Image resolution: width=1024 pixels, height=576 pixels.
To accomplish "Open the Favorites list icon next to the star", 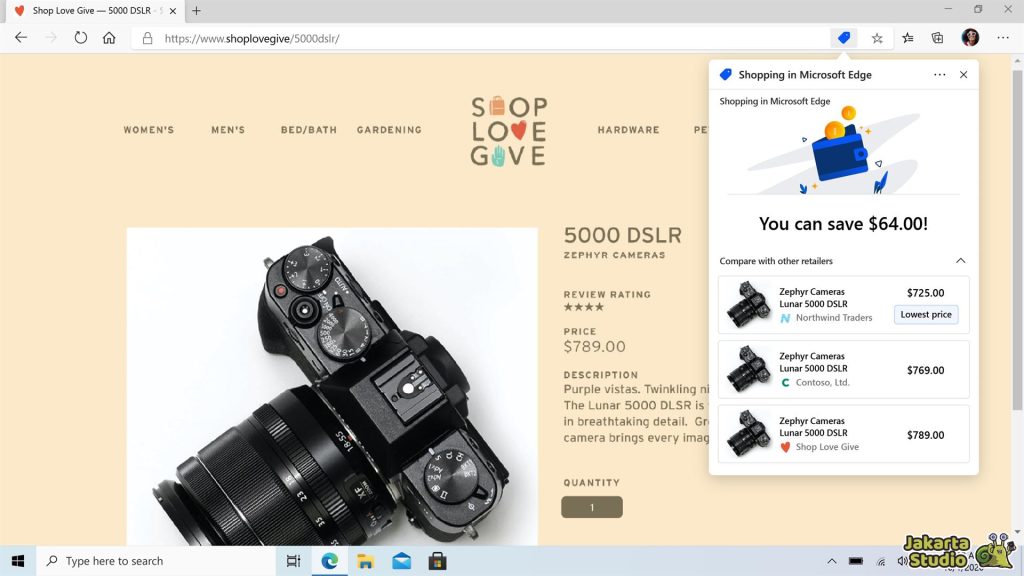I will pos(906,37).
